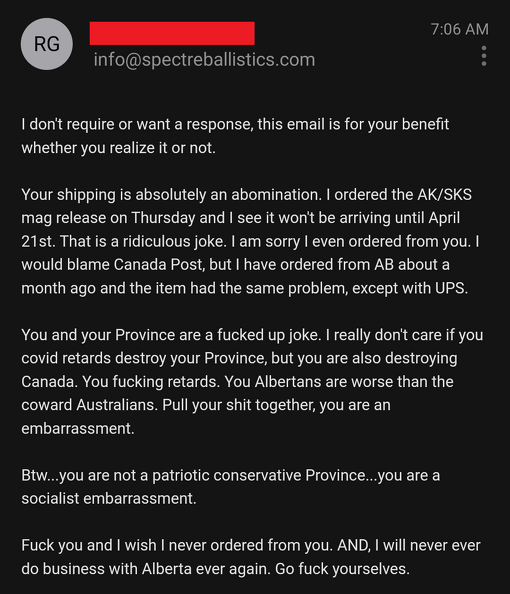Click the red redacted sender name bar
Image resolution: width=510 pixels, height=594 pixels.
pyautogui.click(x=172, y=33)
